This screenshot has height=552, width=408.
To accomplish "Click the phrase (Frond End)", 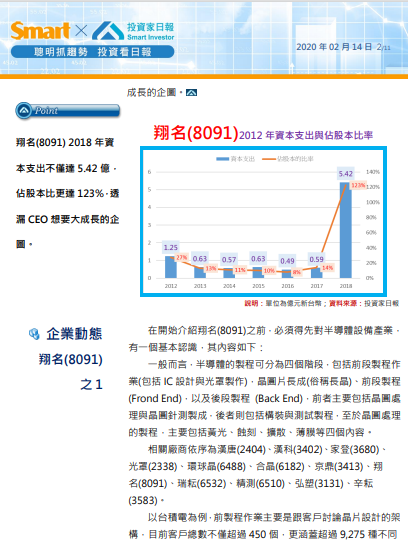I will [155, 399].
